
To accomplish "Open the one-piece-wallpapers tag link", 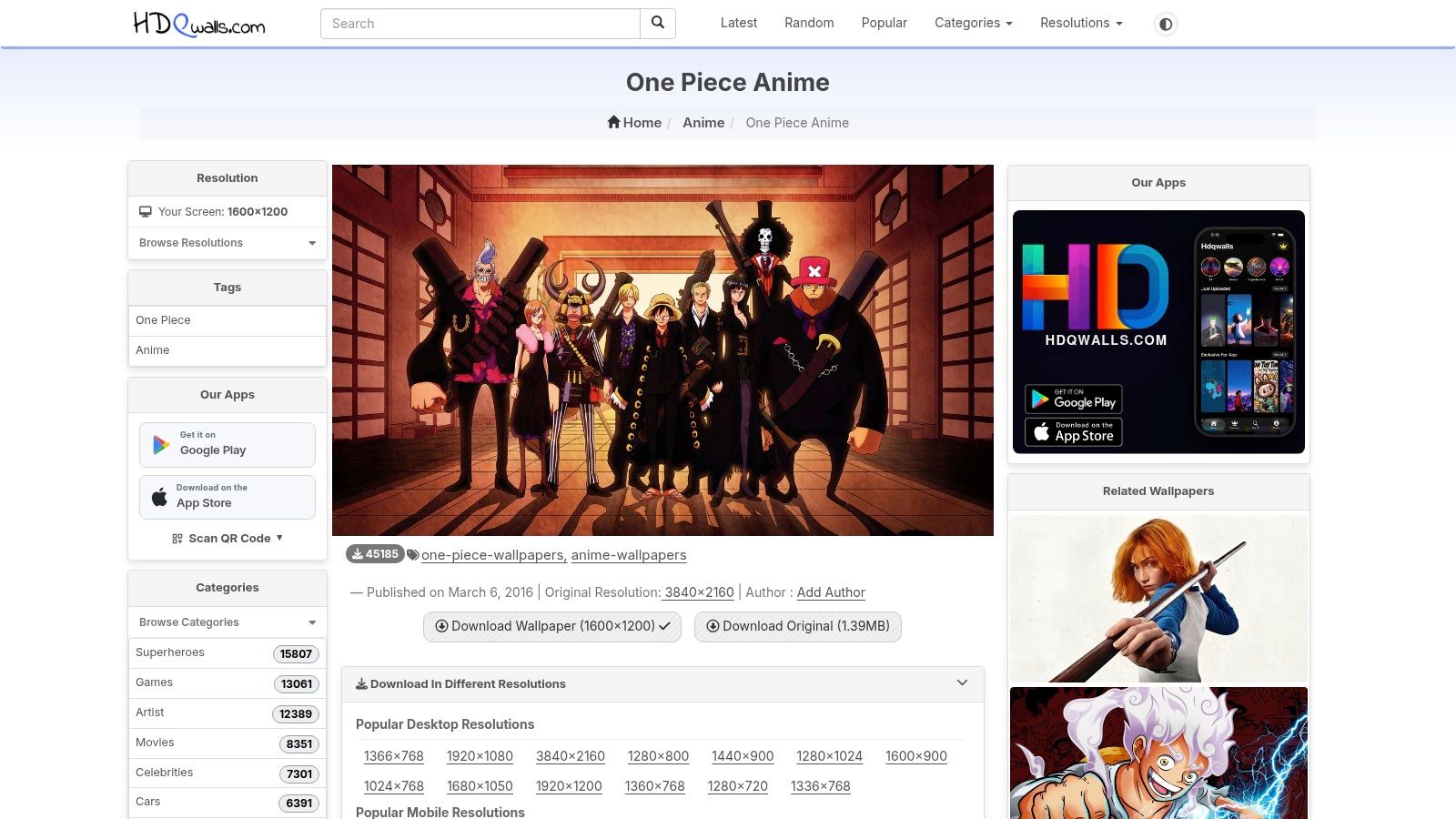I will tap(494, 555).
